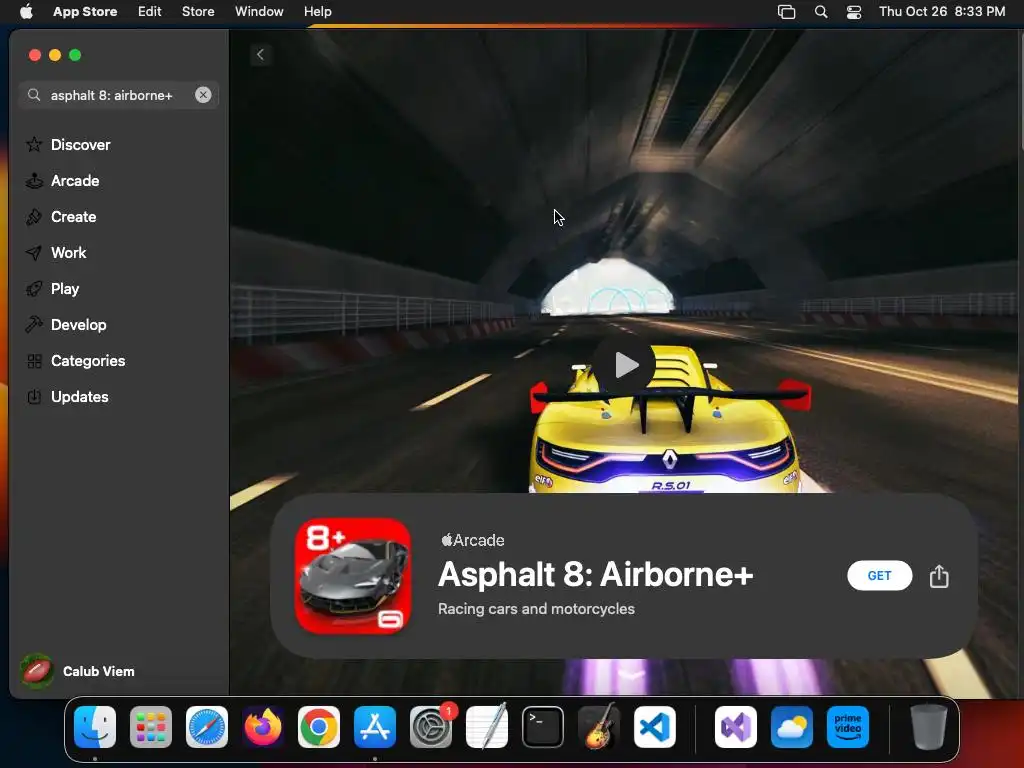1024x768 pixels.
Task: Click the Arcade label above app title
Action: (473, 540)
